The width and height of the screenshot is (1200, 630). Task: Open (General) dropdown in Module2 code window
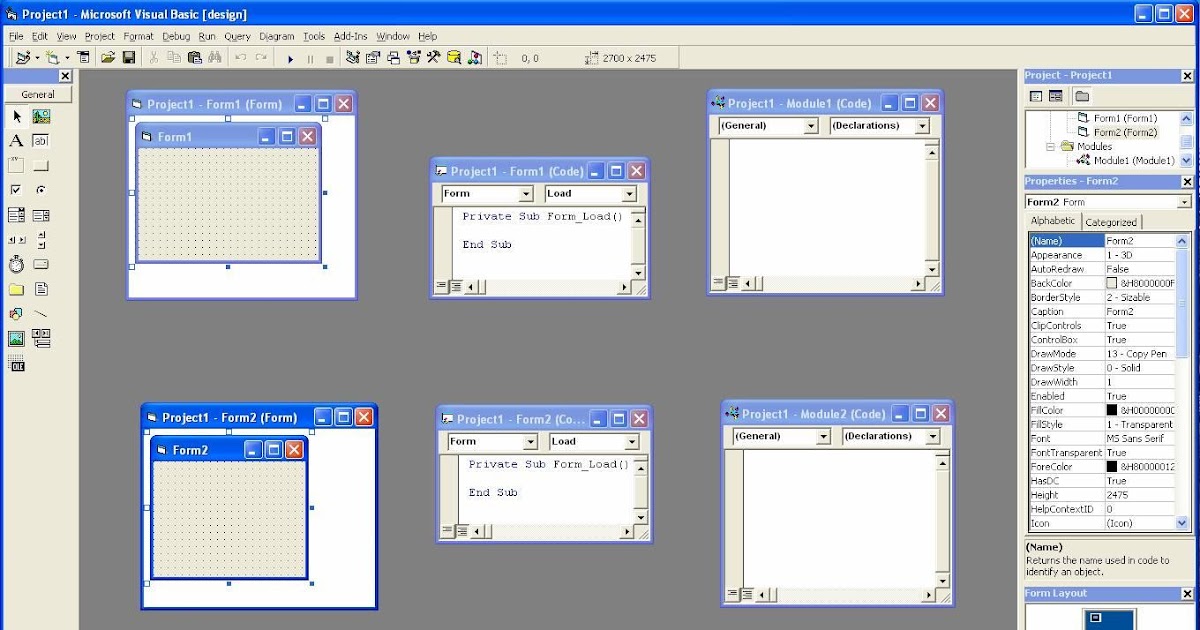click(x=823, y=437)
